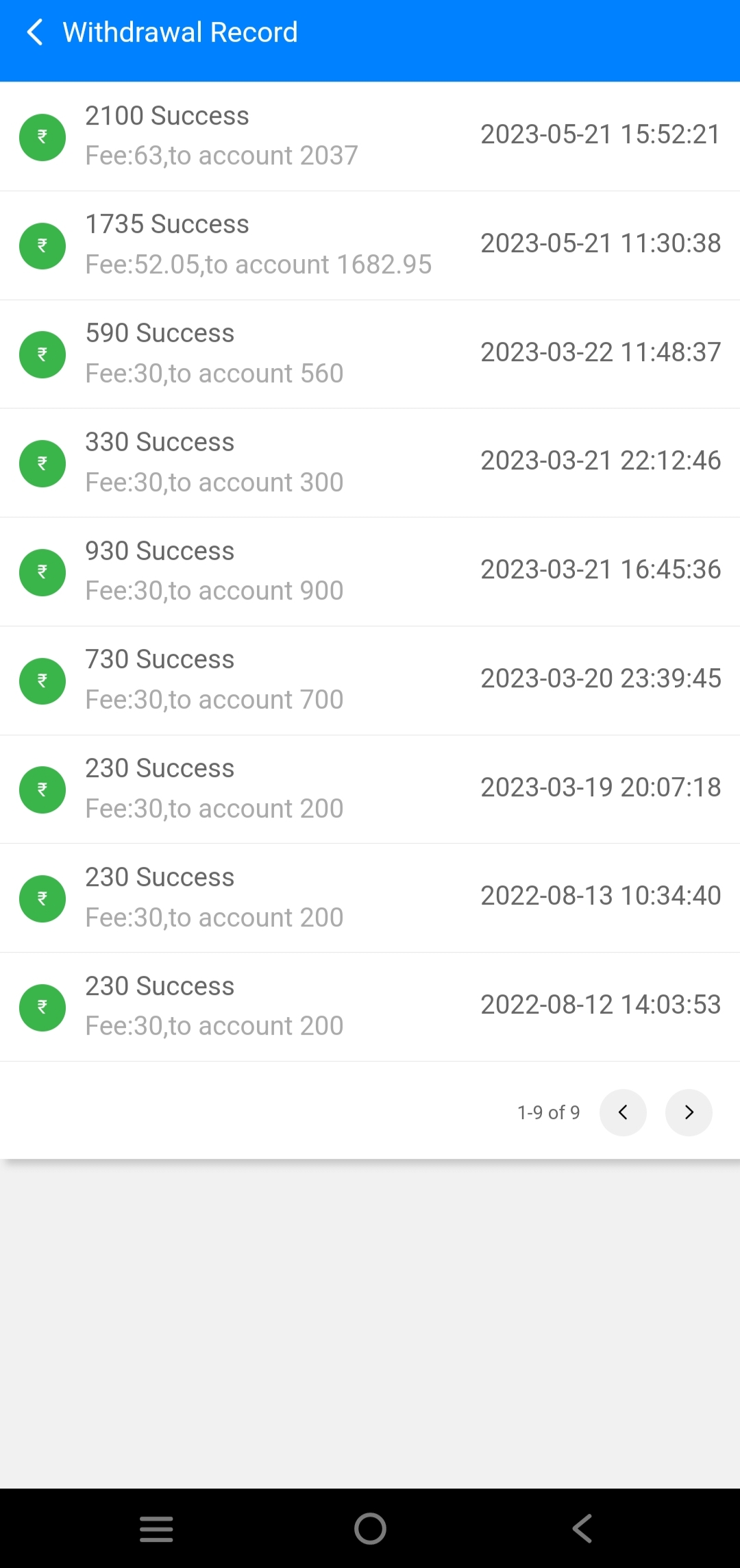The height and width of the screenshot is (1568, 740).
Task: Tap the rupee icon for 590 withdrawal
Action: 42,354
